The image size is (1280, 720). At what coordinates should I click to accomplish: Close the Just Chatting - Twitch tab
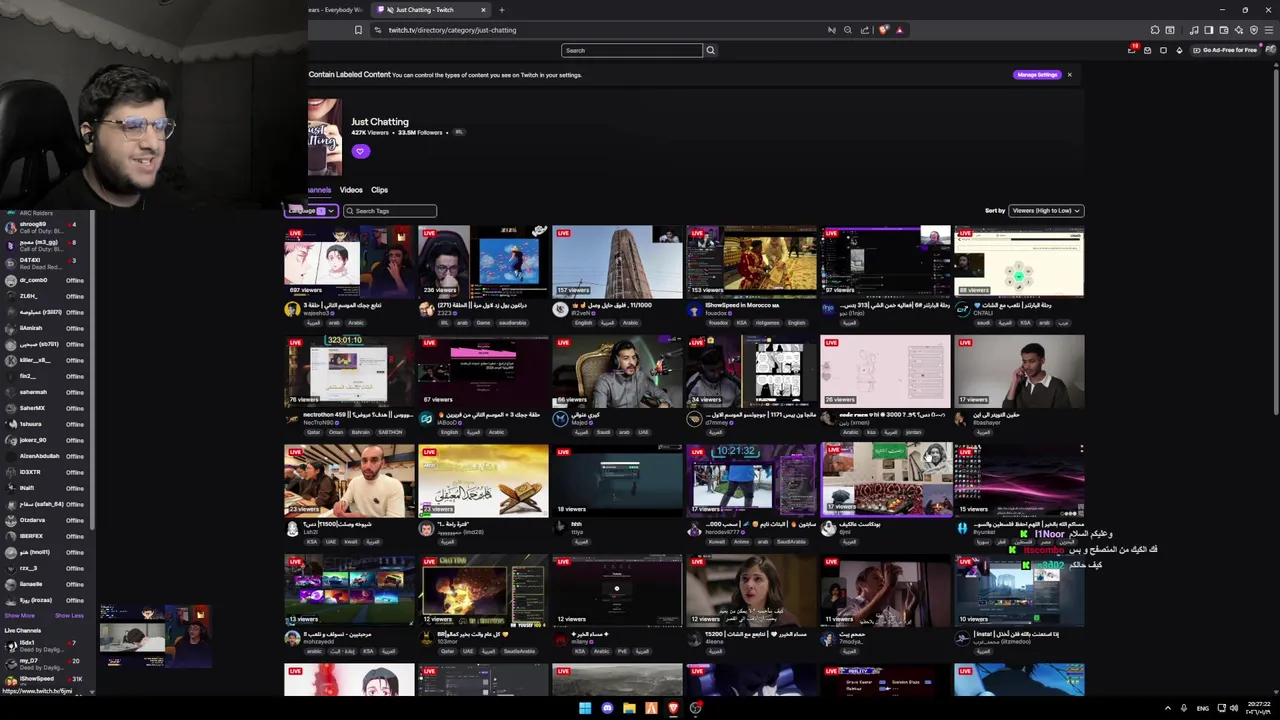click(x=483, y=10)
